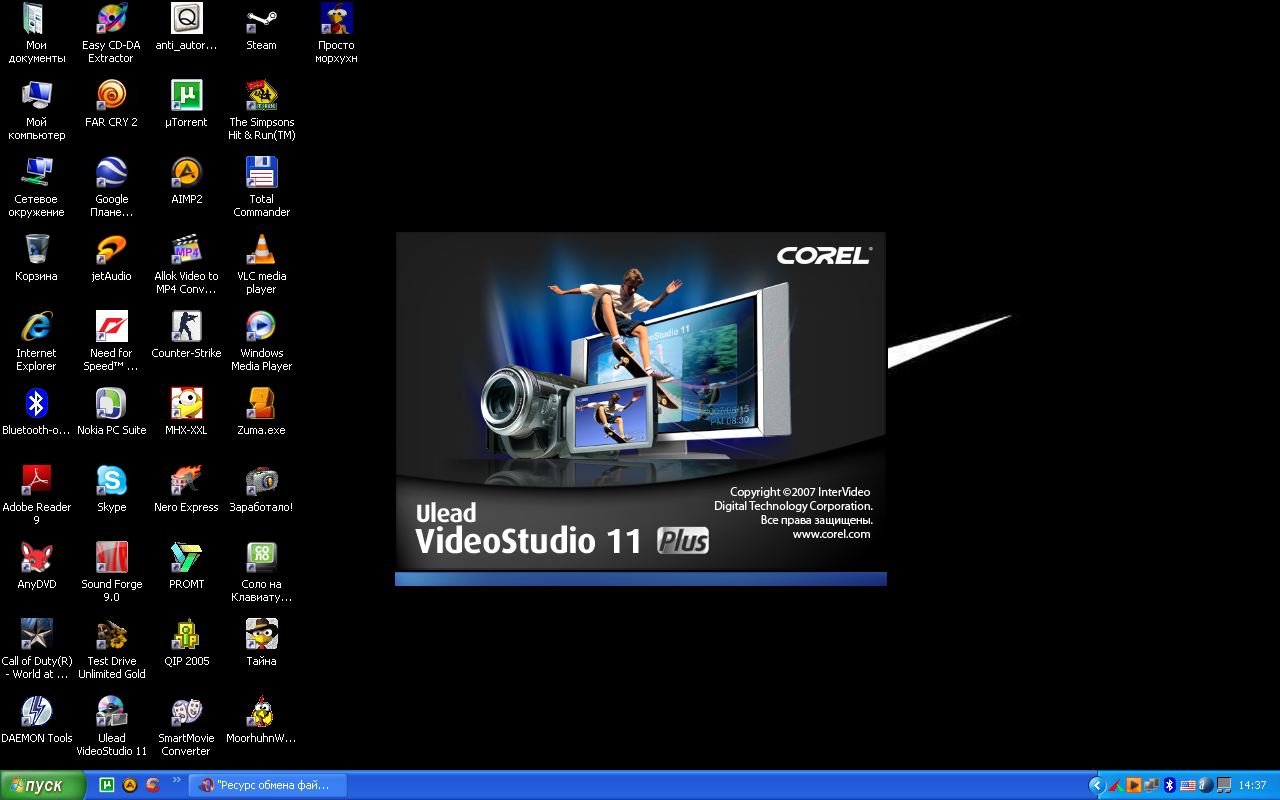Select the Сетевое окружение desktop icon
This screenshot has height=800, width=1280.
(x=36, y=173)
